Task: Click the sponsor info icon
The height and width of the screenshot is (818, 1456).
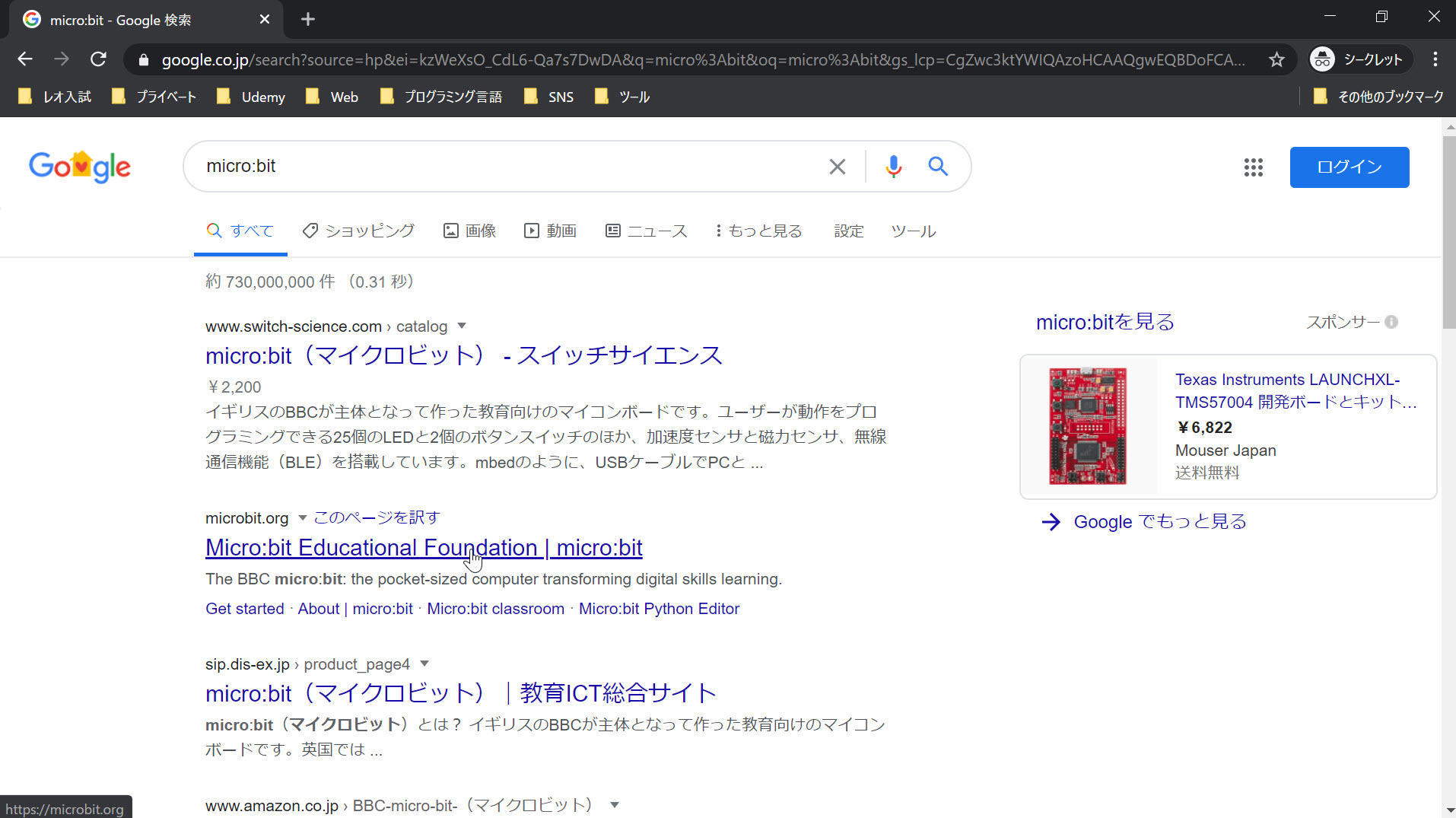Action: (1391, 322)
